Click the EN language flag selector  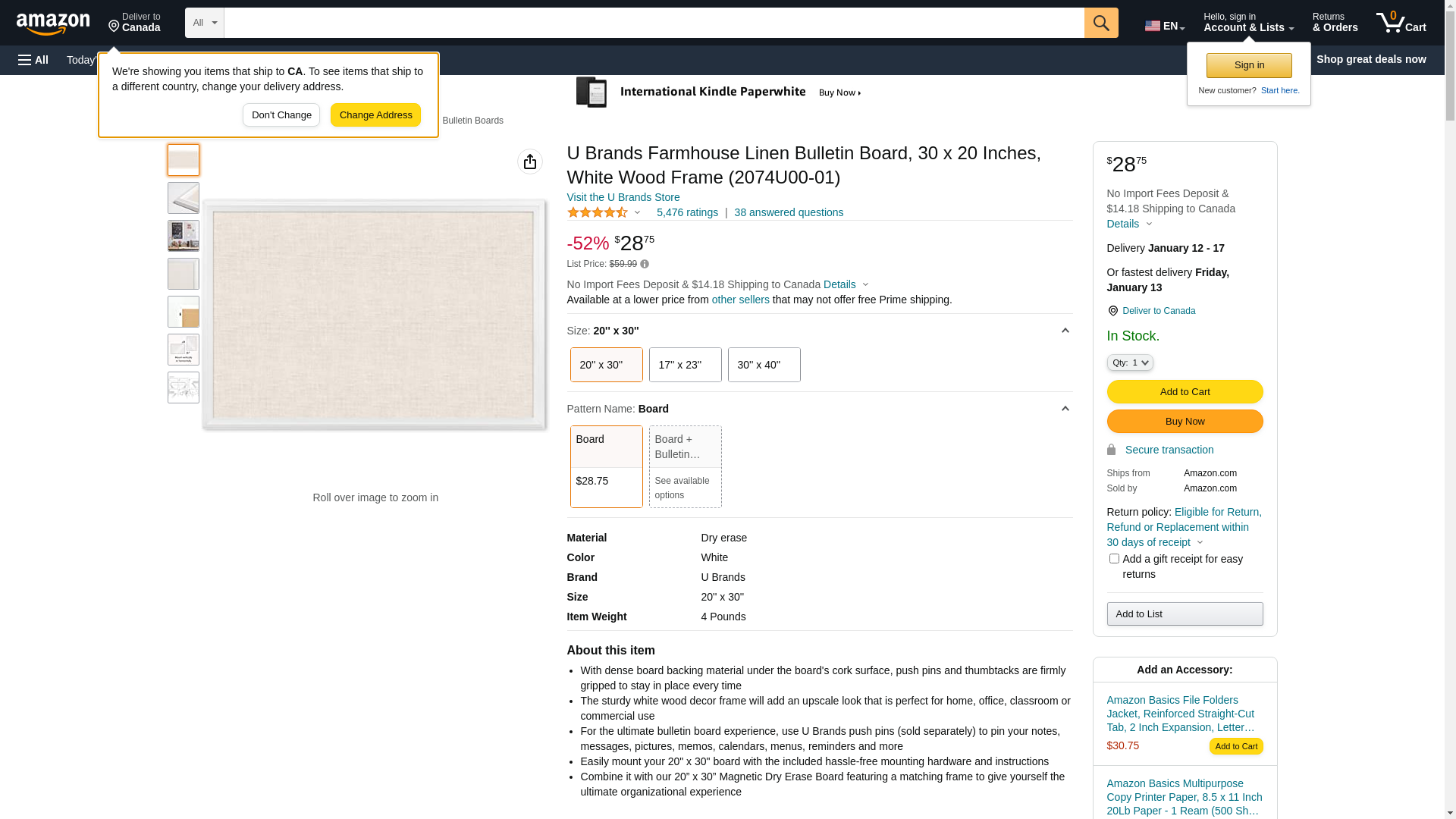1164,26
